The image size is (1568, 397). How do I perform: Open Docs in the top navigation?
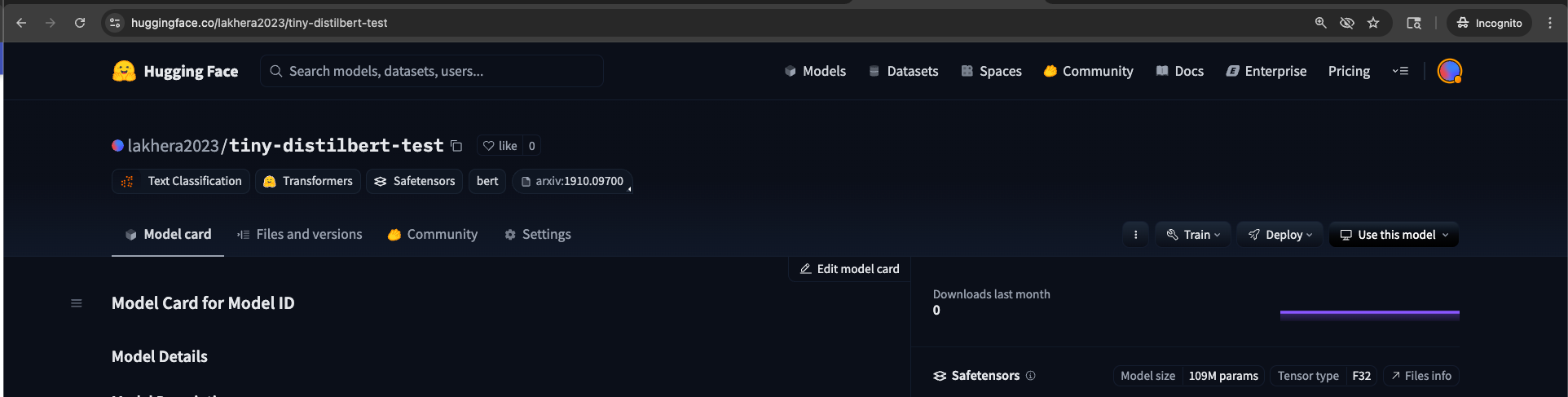pos(1179,71)
